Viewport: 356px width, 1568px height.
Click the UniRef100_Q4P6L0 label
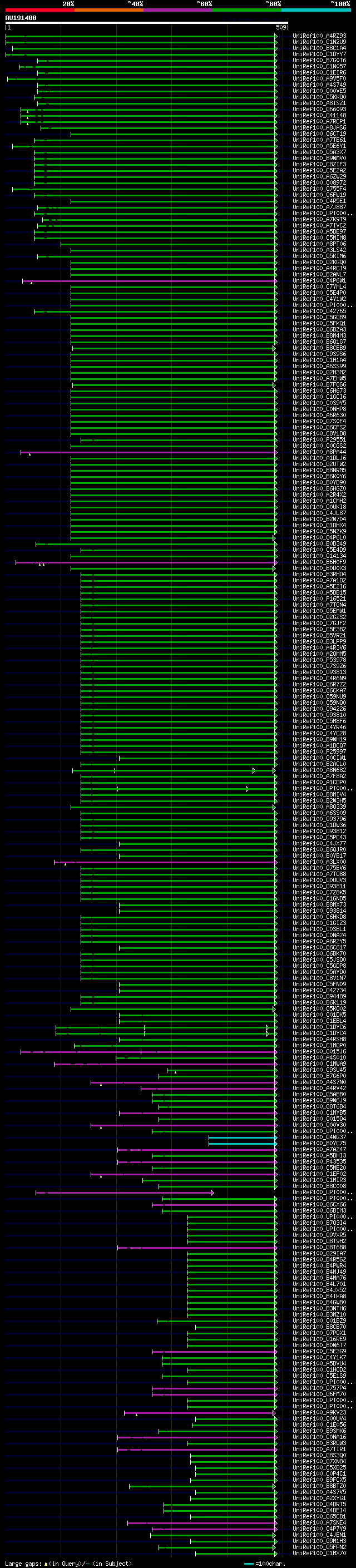point(319,537)
